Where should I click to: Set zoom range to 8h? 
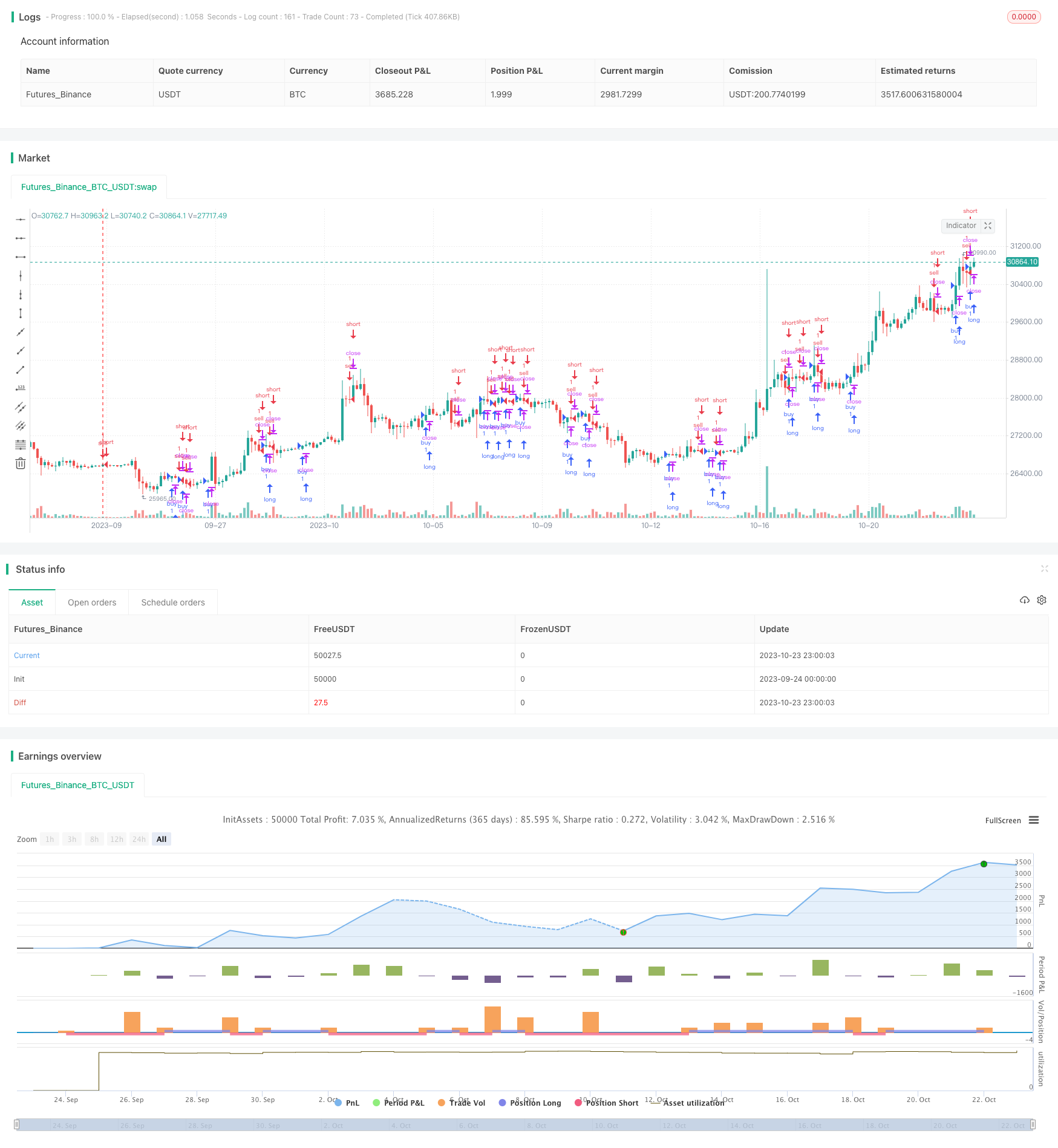[94, 839]
